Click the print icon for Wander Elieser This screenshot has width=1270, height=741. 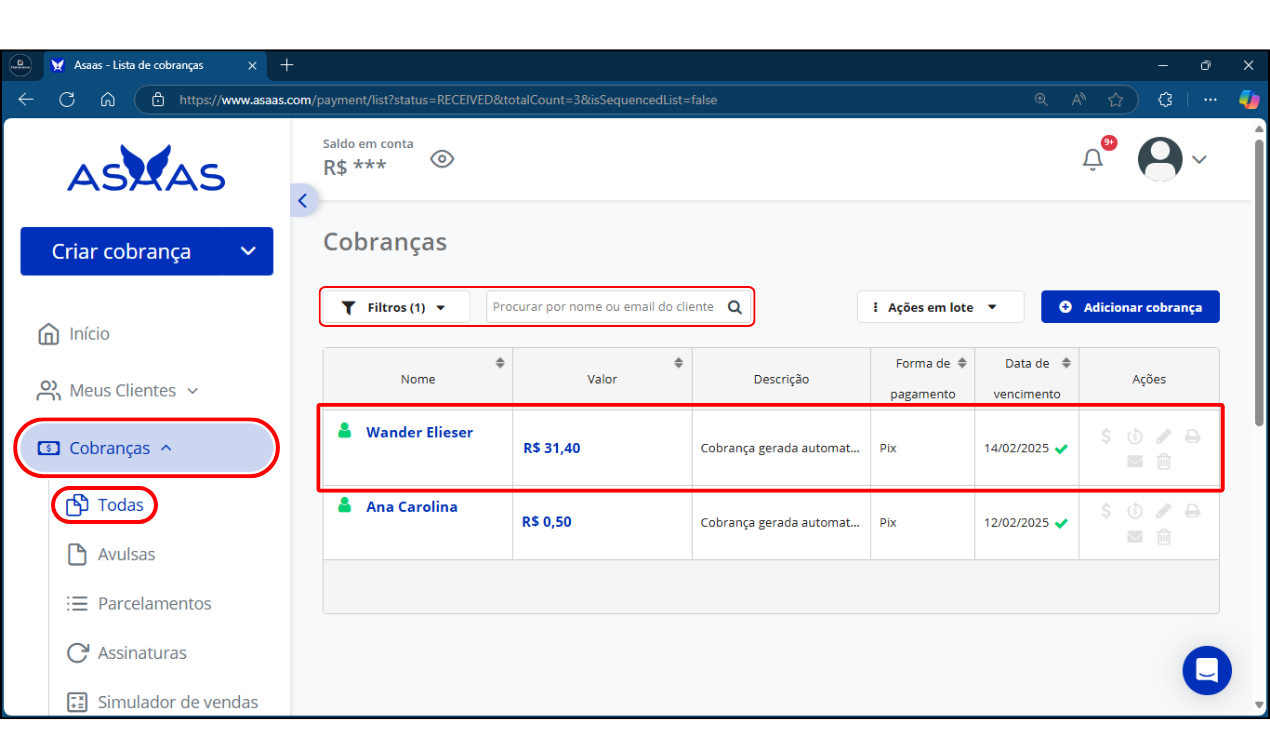pyautogui.click(x=1192, y=436)
